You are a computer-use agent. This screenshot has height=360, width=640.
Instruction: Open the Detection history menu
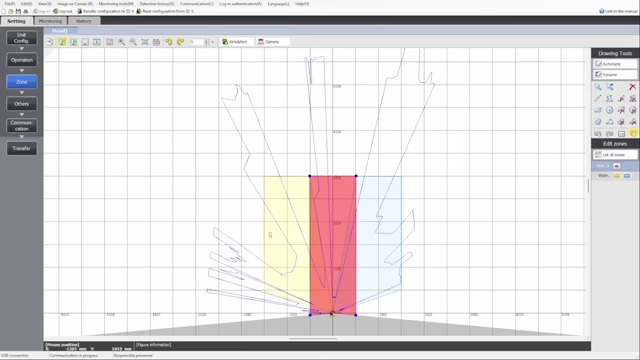(x=157, y=4)
